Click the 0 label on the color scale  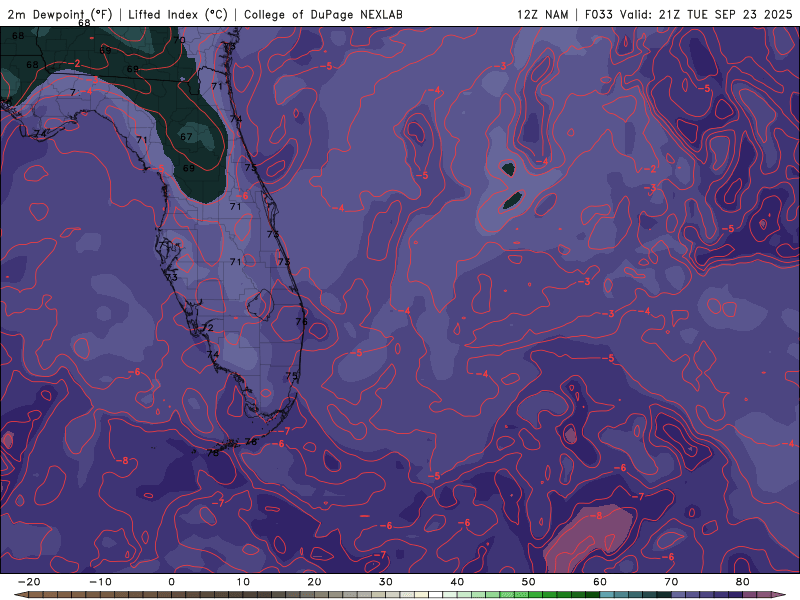[x=171, y=582]
